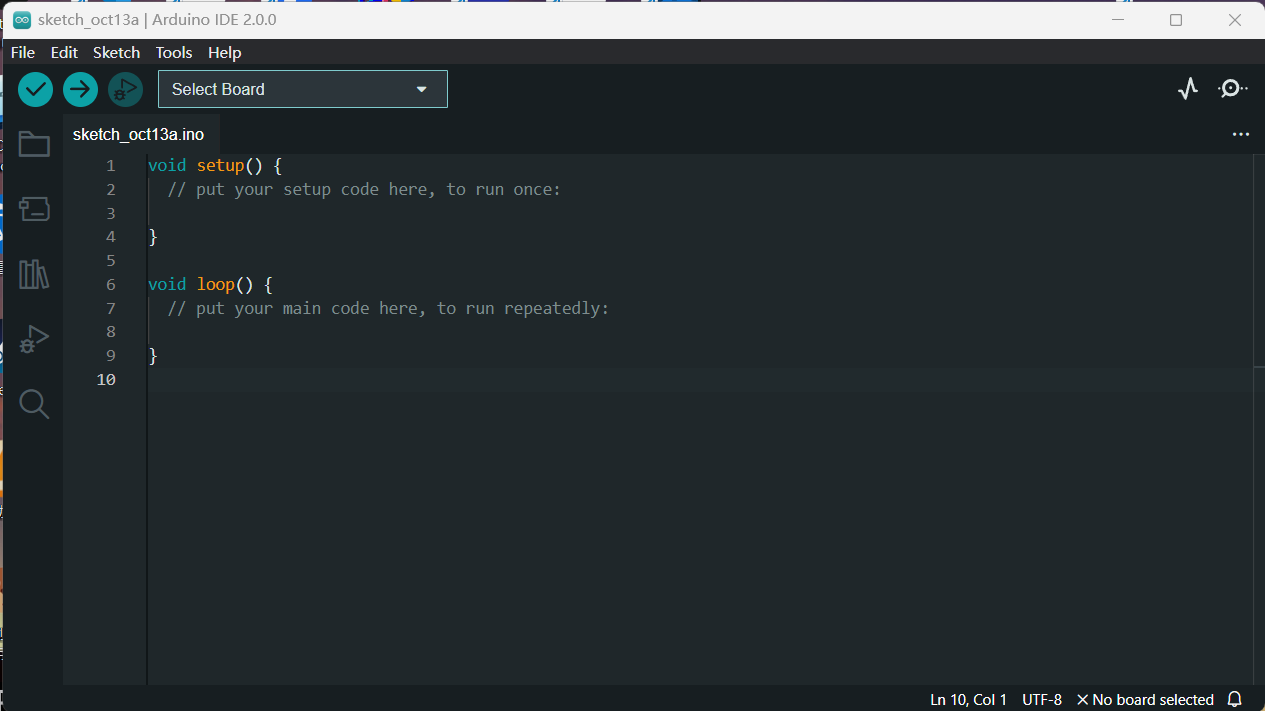Open the Search sidebar panel
This screenshot has height=711, width=1265.
click(34, 404)
